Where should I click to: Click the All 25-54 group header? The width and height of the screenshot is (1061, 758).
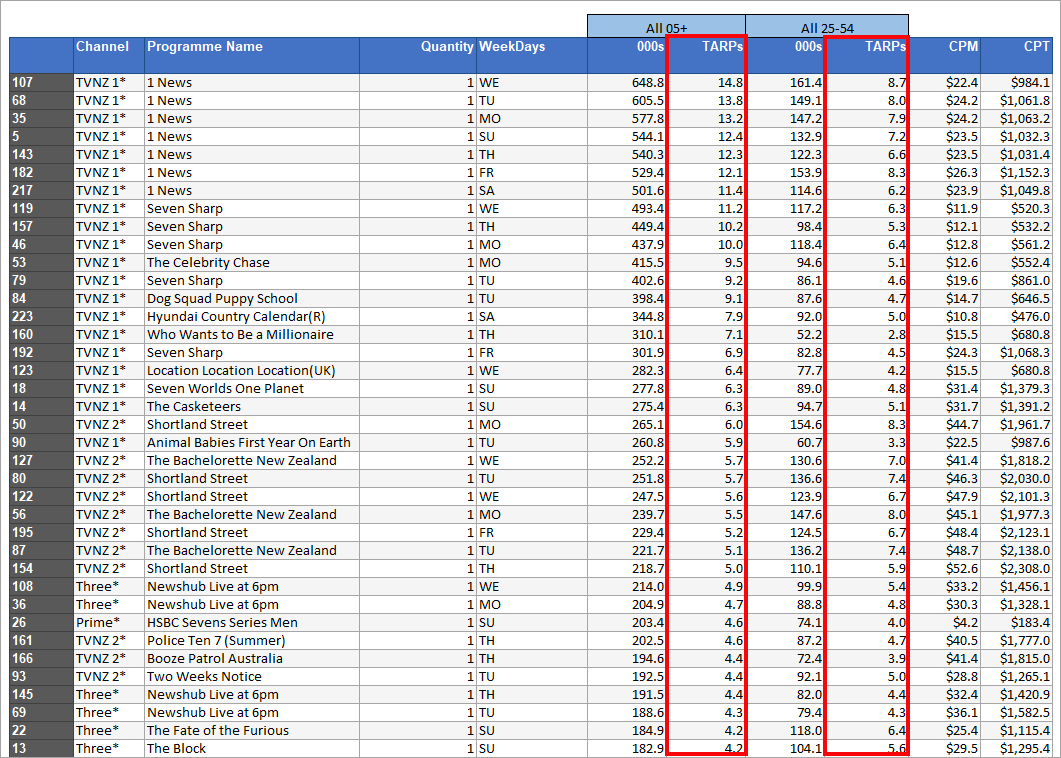coord(827,26)
